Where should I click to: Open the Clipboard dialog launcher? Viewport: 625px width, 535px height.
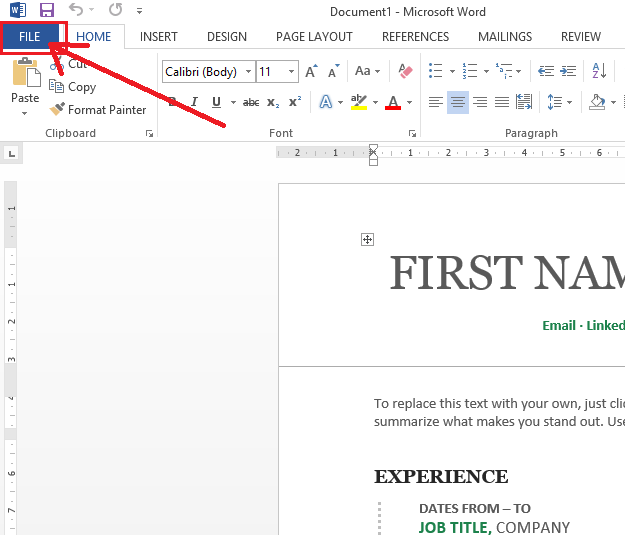click(149, 134)
